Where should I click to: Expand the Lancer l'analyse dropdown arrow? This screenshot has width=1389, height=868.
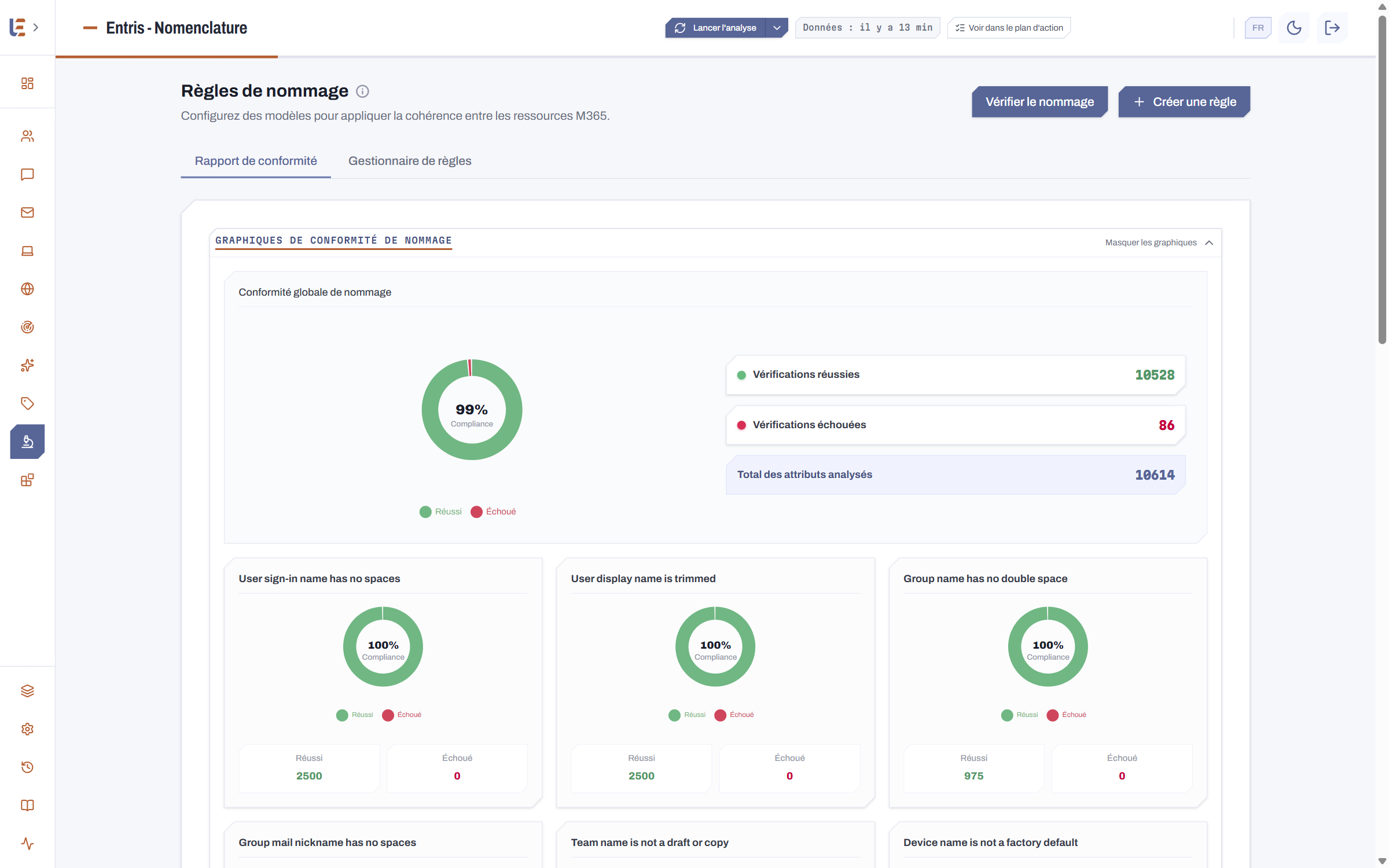click(777, 28)
